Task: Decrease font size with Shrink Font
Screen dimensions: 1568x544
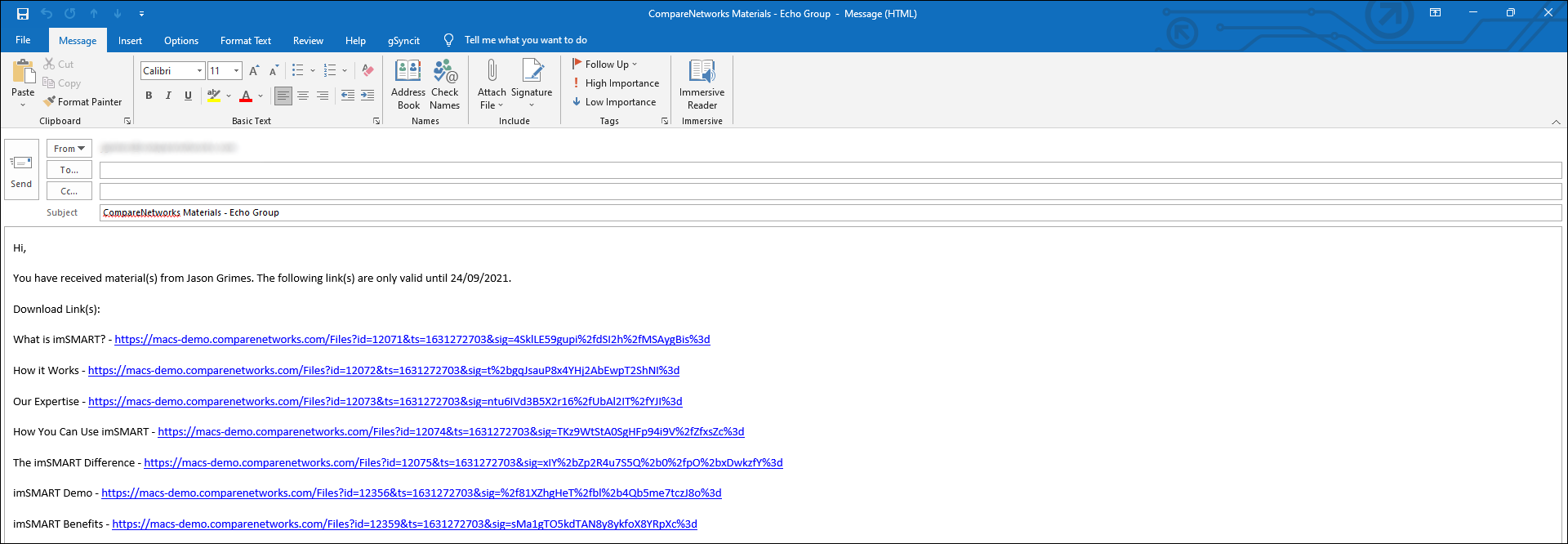Action: point(274,71)
